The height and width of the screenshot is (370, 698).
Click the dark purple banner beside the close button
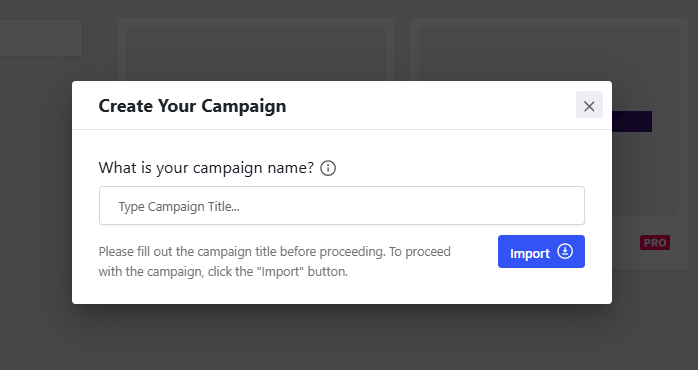(632, 122)
